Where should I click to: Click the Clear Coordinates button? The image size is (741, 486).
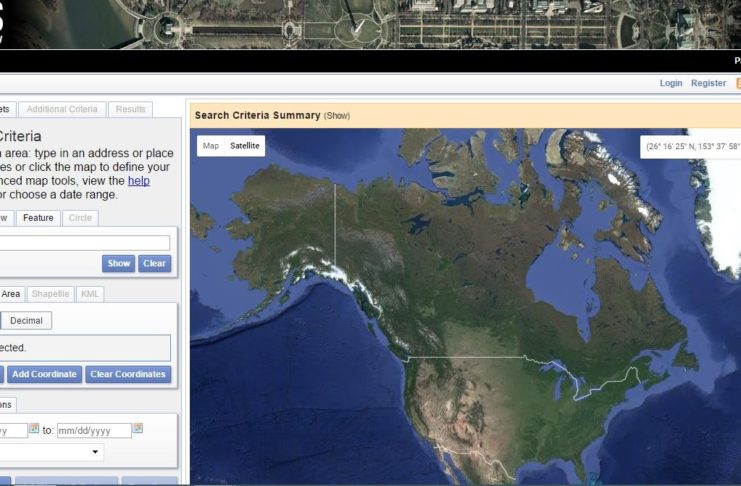click(x=127, y=374)
